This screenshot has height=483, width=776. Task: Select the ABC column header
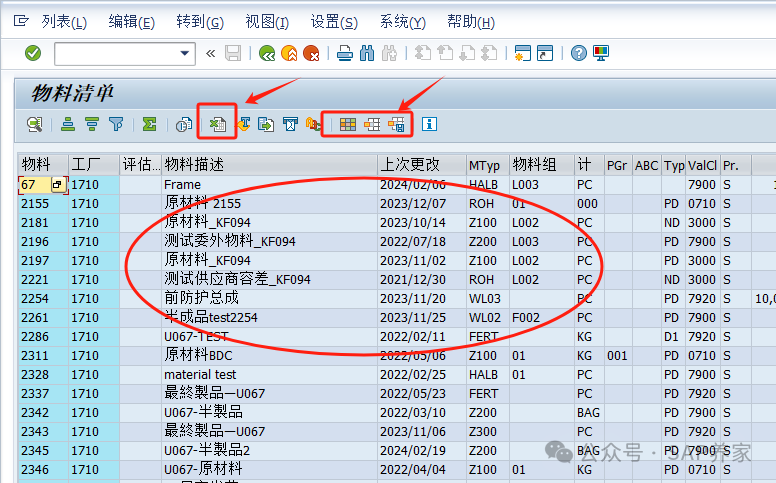tap(647, 164)
